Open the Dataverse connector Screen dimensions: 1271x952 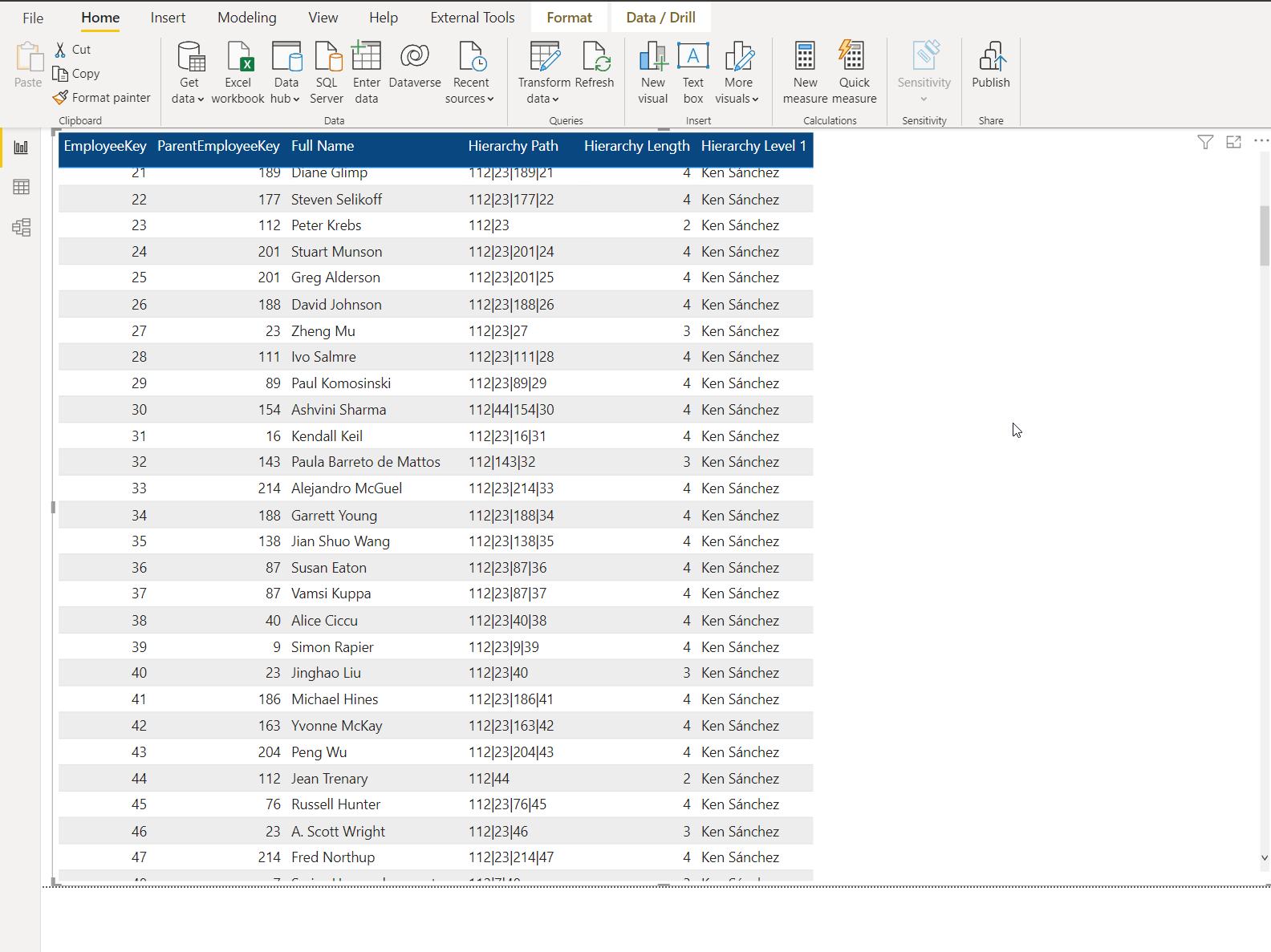tap(415, 65)
